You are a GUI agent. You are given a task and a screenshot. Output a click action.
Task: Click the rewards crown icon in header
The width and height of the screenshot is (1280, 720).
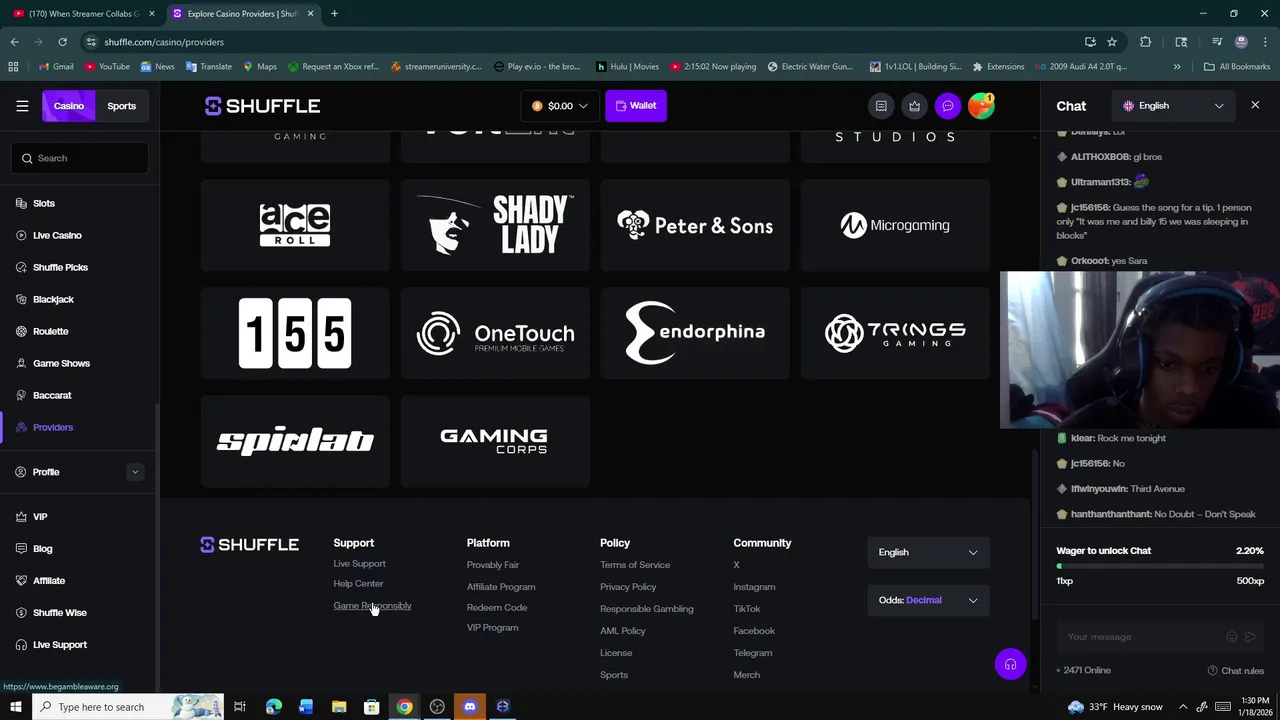(x=914, y=106)
